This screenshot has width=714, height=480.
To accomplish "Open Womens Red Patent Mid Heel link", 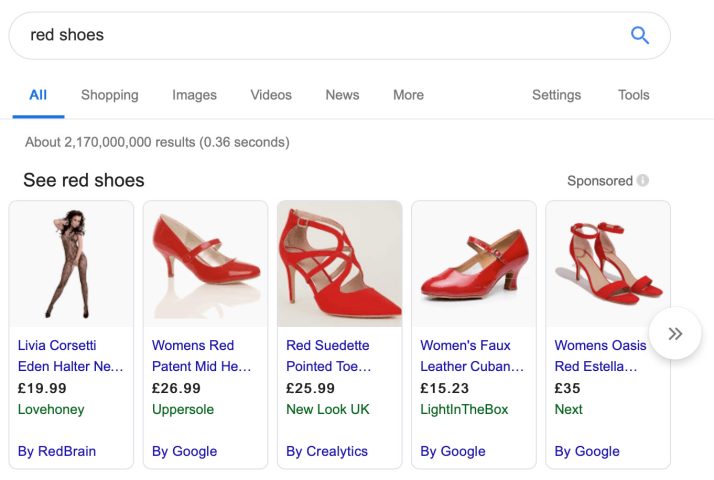I will (x=201, y=356).
